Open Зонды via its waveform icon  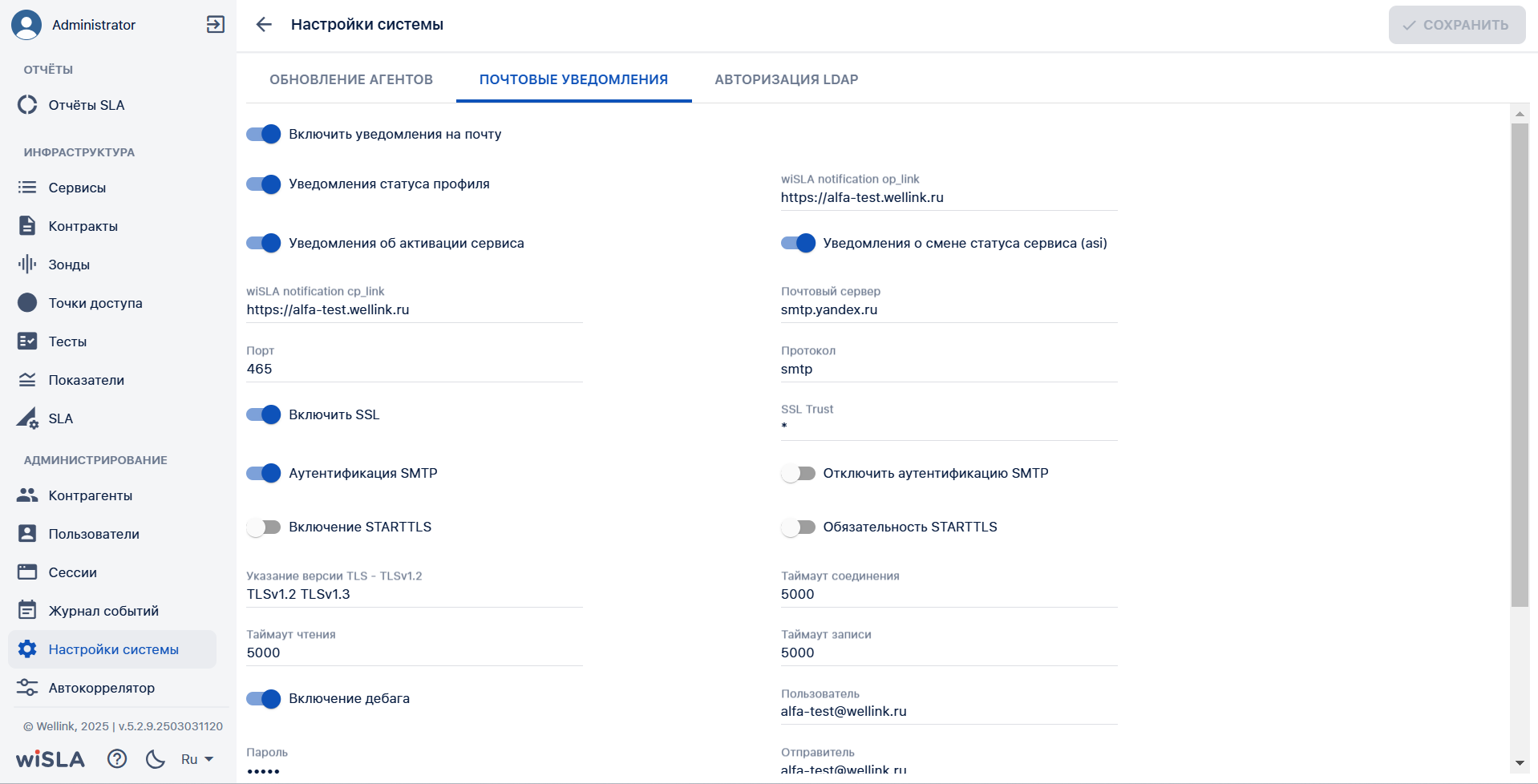coord(27,265)
